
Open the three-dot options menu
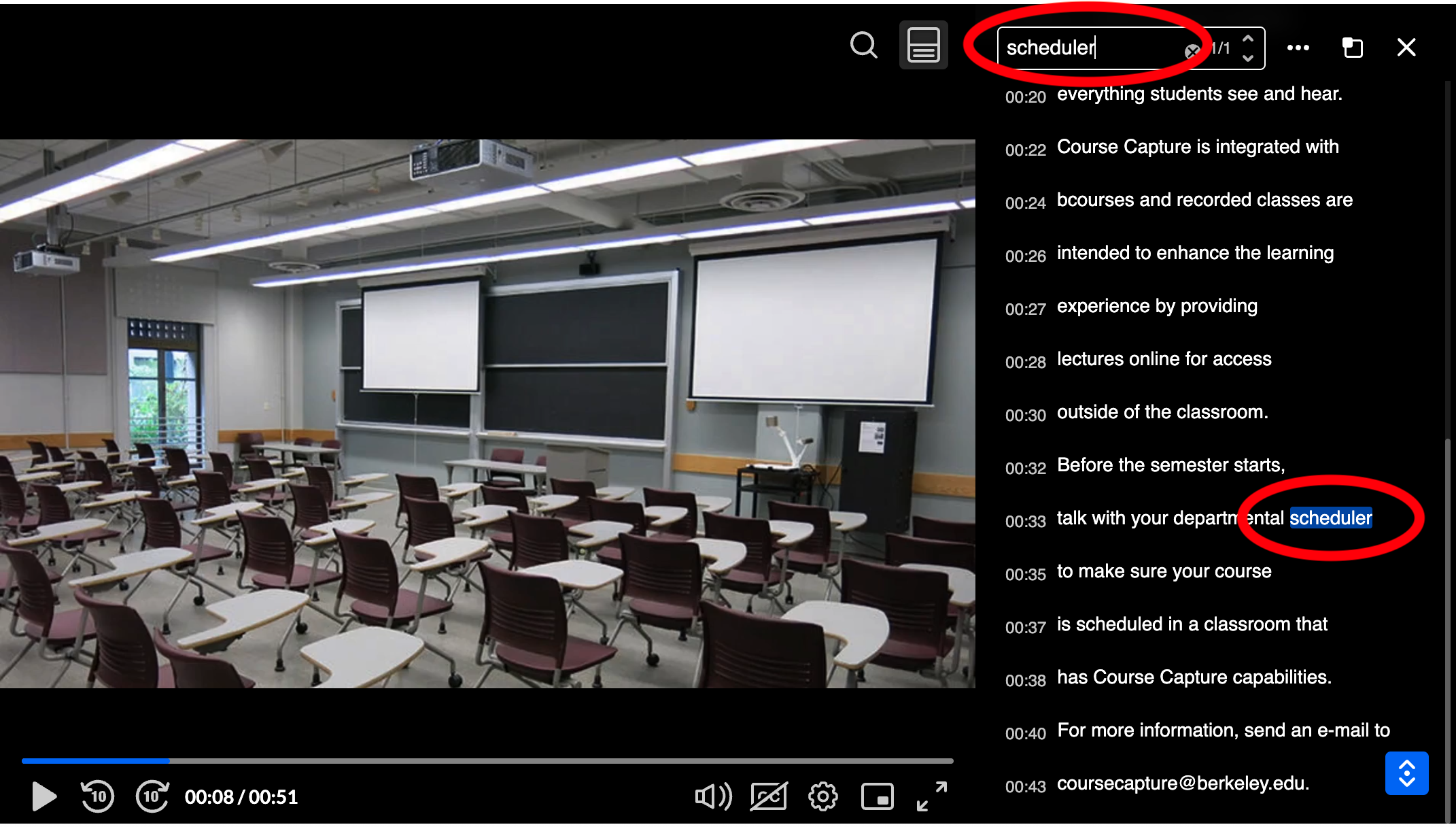click(x=1298, y=47)
